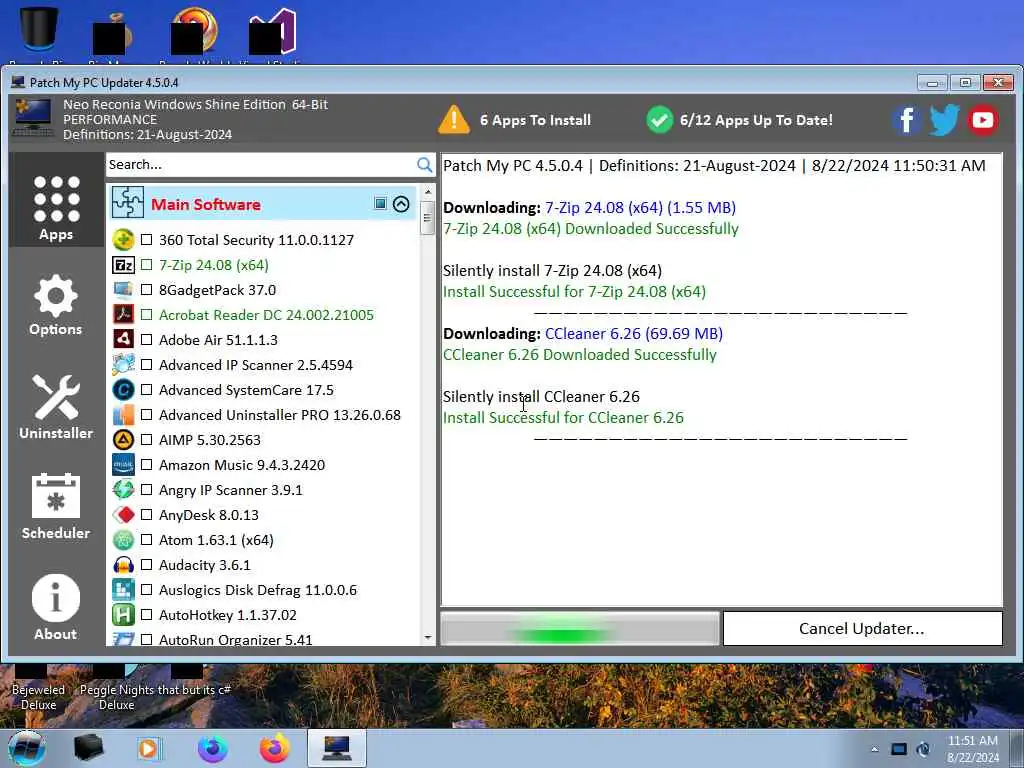The height and width of the screenshot is (768, 1024).
Task: Check the 7-Zip 24.08 (x64) checkbox
Action: point(147,264)
